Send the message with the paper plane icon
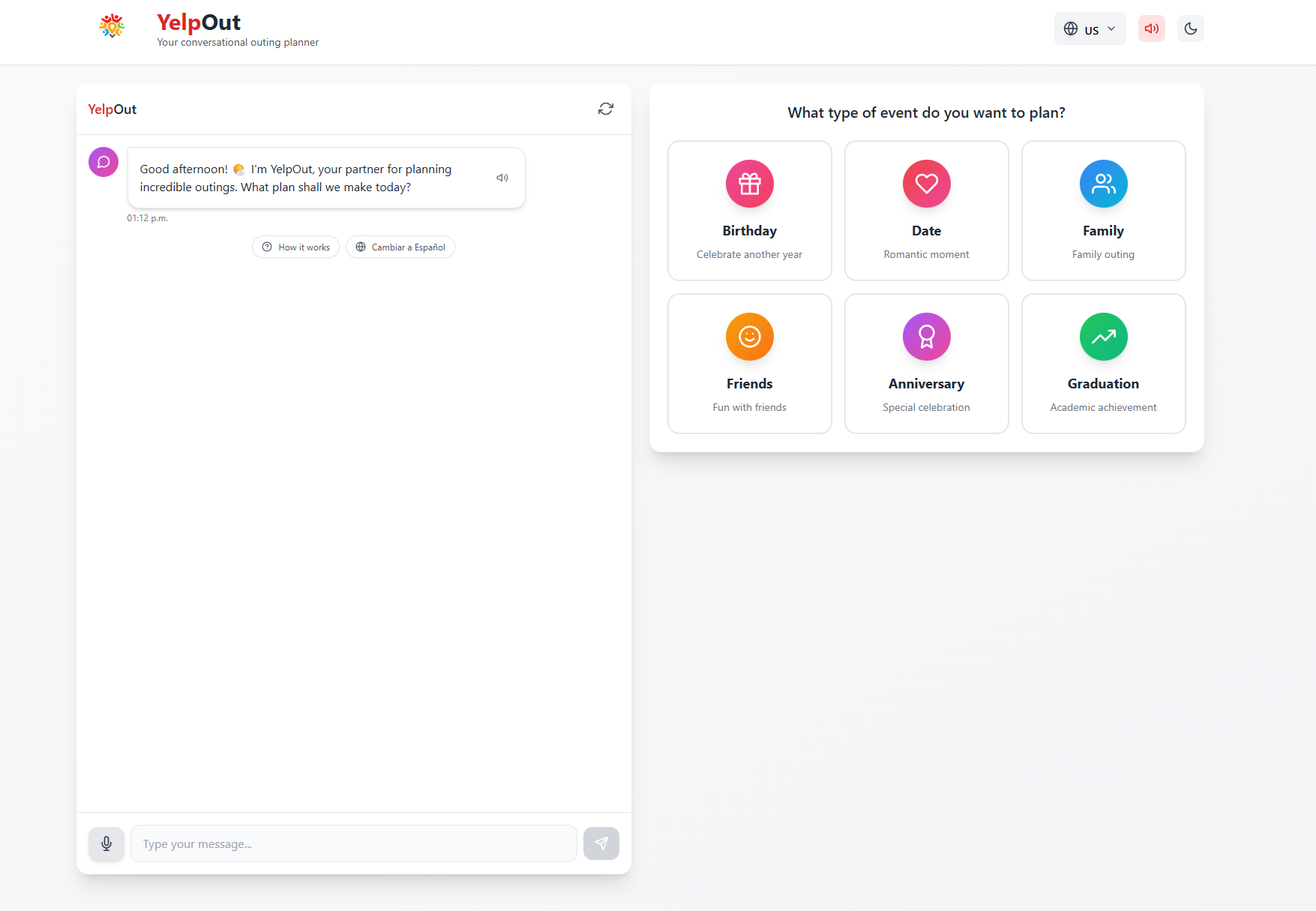Viewport: 1316px width, 911px height. 601,844
